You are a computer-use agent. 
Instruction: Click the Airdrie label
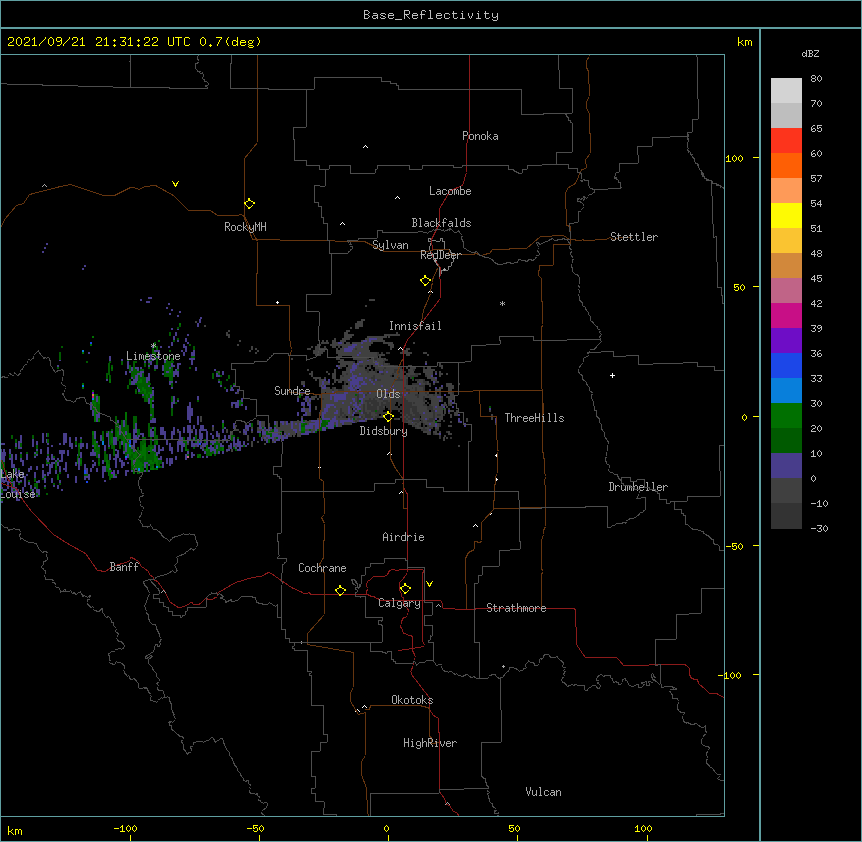(403, 537)
